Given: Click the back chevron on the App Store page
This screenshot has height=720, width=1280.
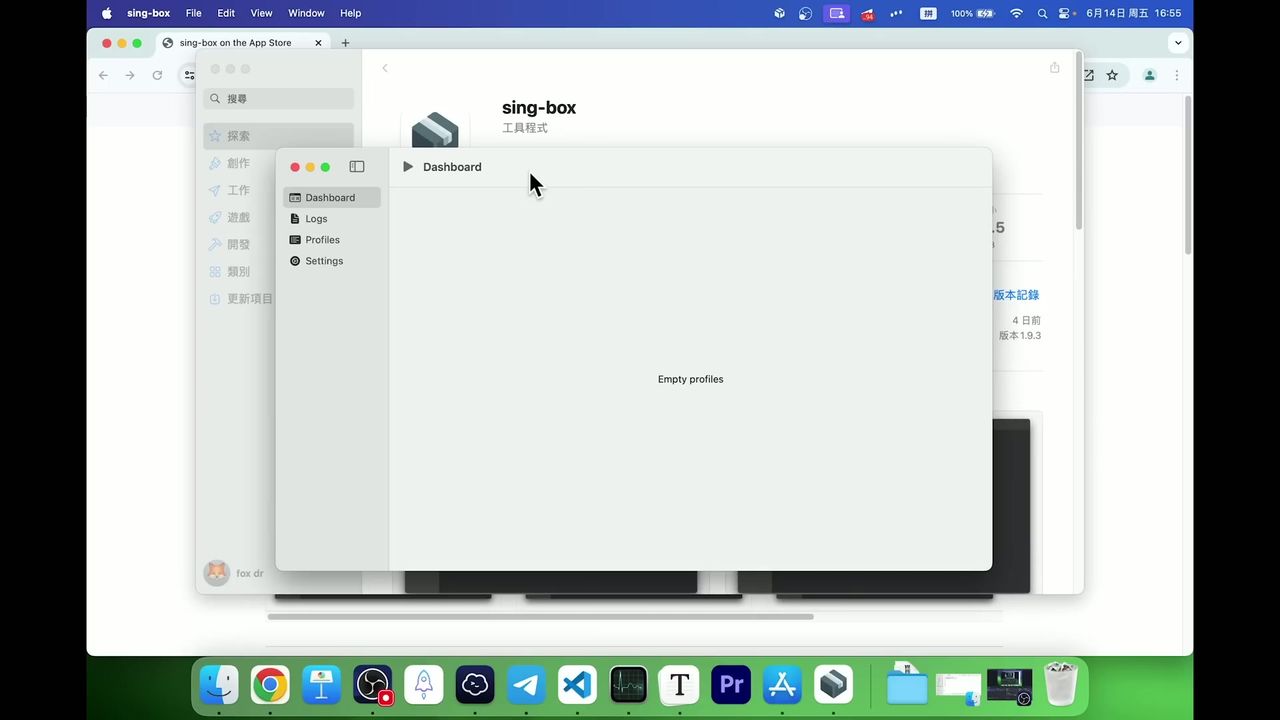Looking at the screenshot, I should (x=385, y=68).
